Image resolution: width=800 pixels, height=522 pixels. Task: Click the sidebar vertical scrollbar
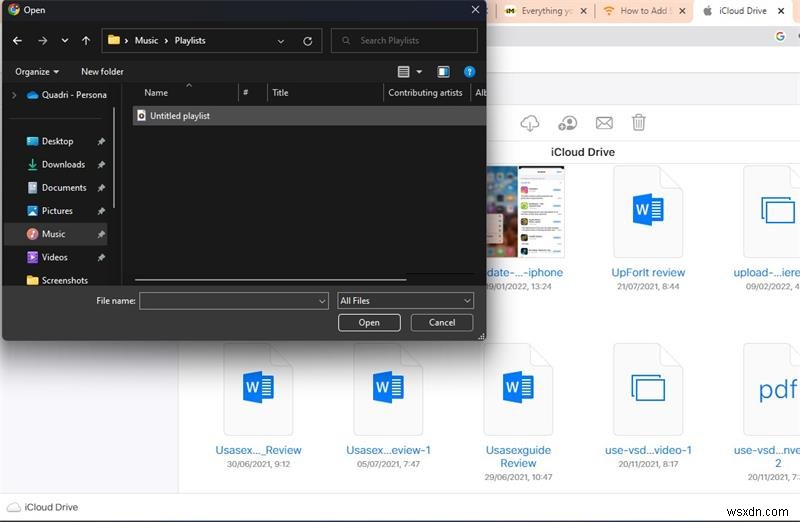(114, 158)
